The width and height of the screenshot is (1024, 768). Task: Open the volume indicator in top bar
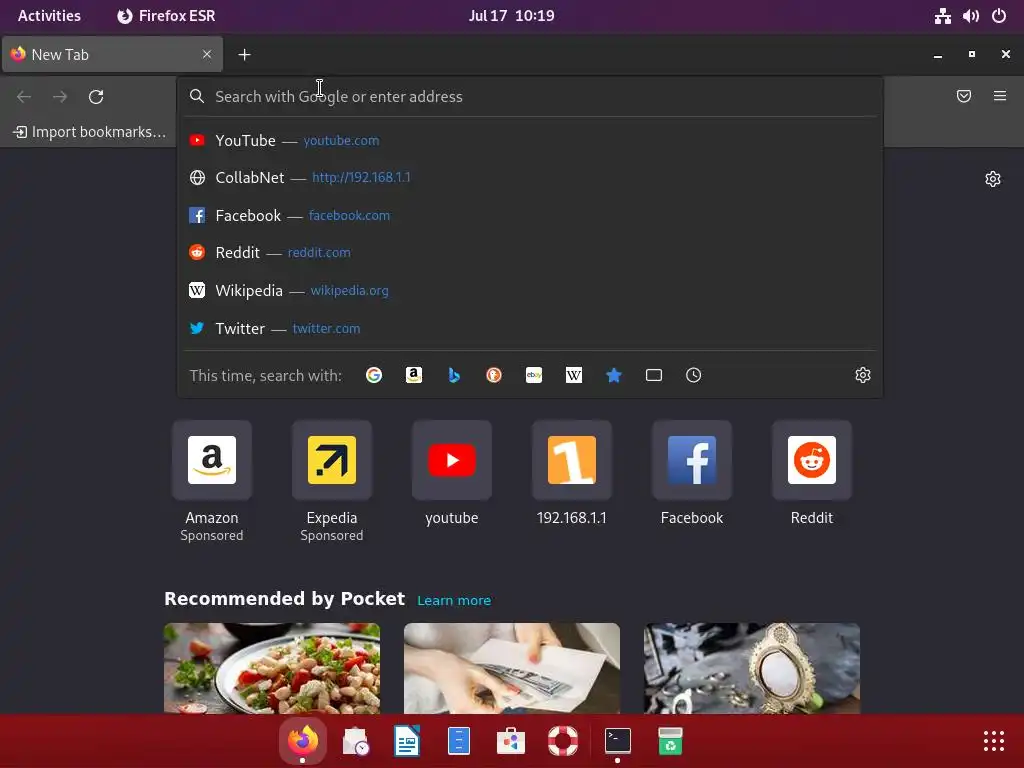tap(970, 16)
